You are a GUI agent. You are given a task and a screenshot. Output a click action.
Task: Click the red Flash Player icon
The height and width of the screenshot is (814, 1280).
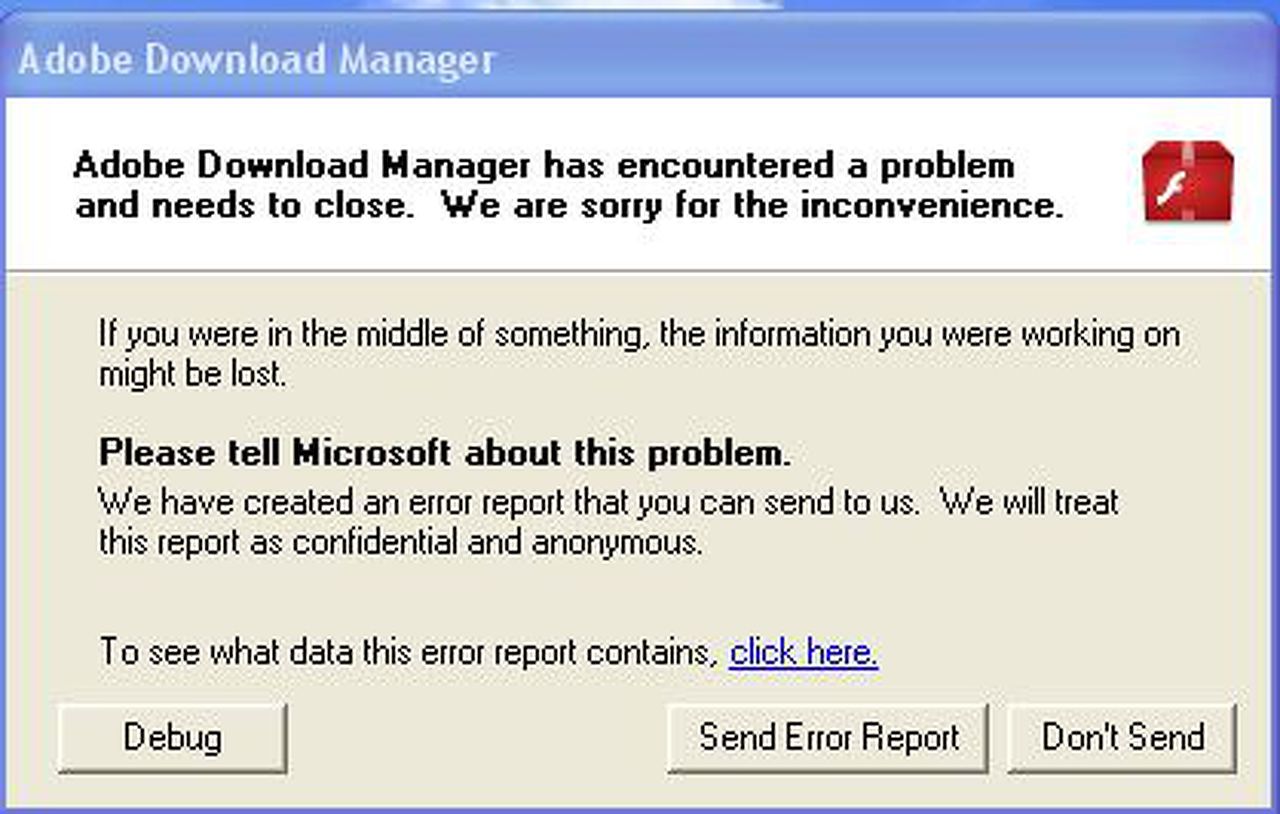[x=1187, y=182]
